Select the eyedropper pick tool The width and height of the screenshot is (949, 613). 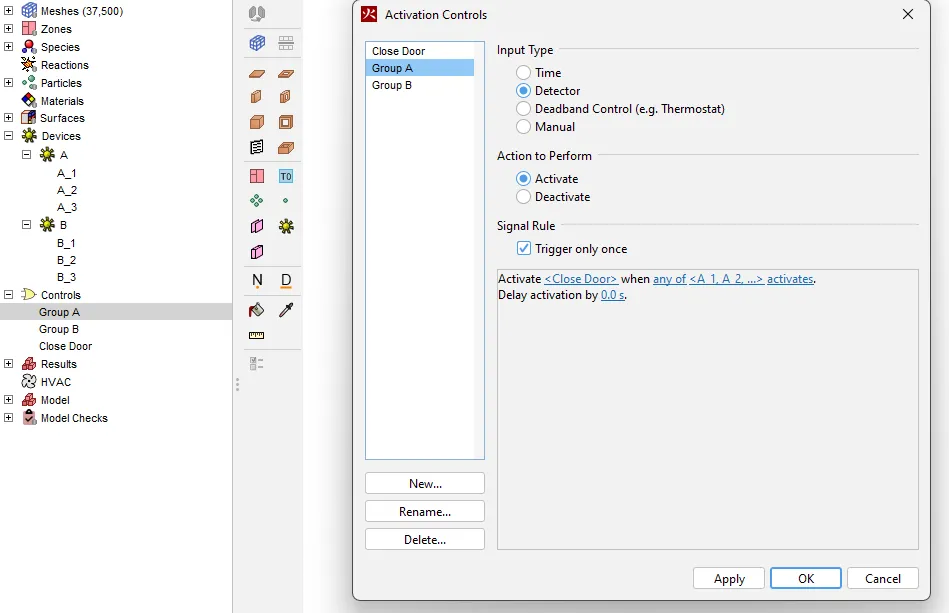(286, 310)
